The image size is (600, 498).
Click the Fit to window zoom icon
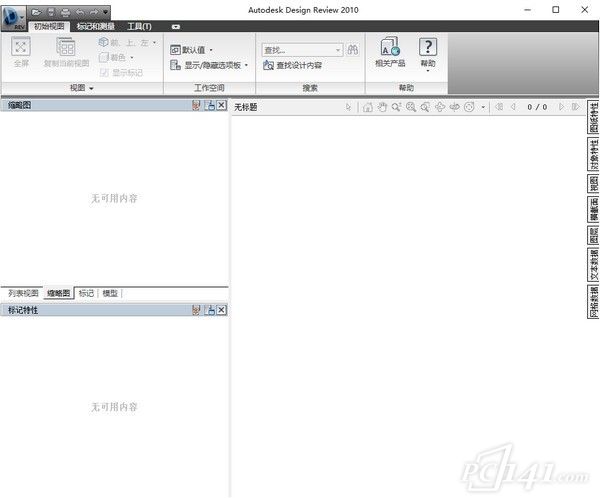point(425,107)
